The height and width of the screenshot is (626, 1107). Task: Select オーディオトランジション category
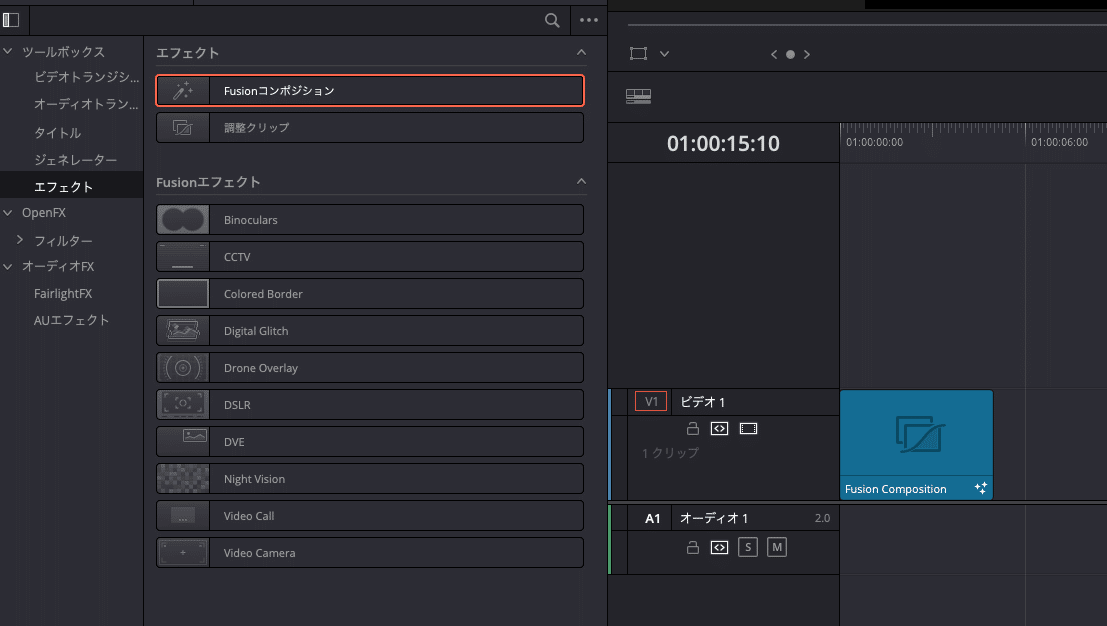pos(86,104)
